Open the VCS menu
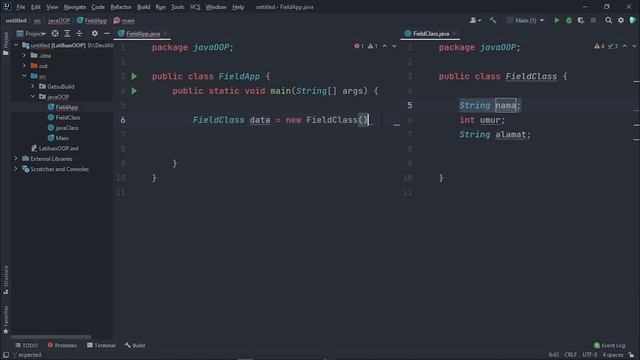 coord(195,7)
